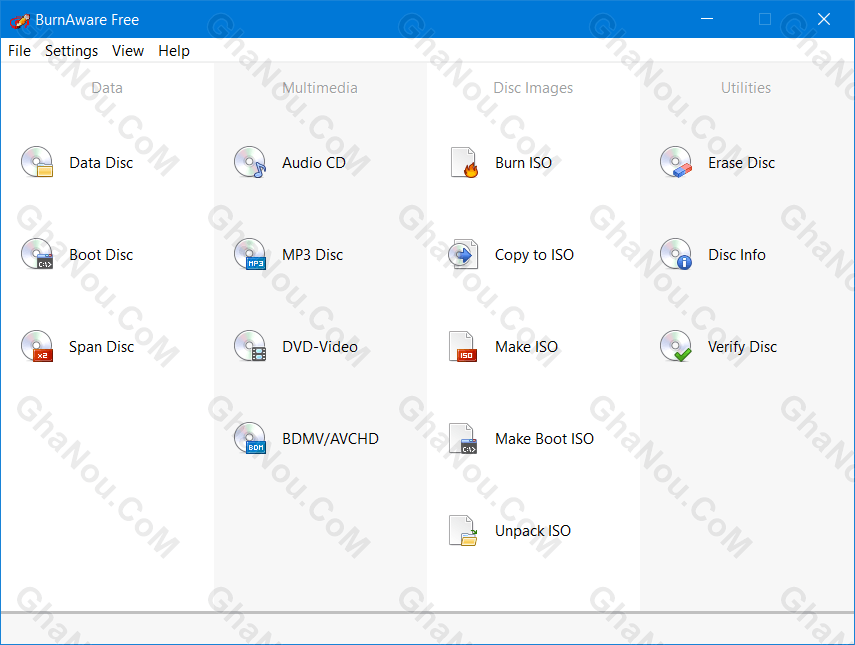Open the BDMV/AVCHD disc icon
This screenshot has height=645, width=855.
(x=250, y=439)
